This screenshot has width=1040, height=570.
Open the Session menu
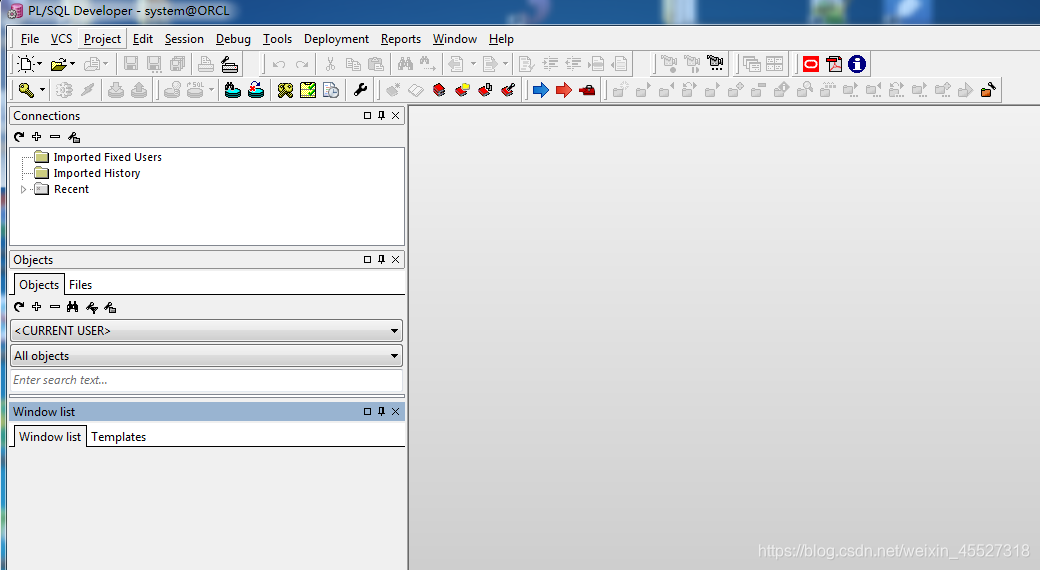184,39
